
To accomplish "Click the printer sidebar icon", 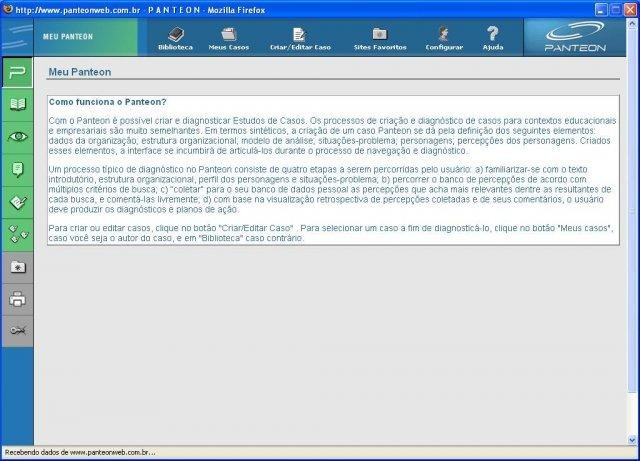I will 18,299.
